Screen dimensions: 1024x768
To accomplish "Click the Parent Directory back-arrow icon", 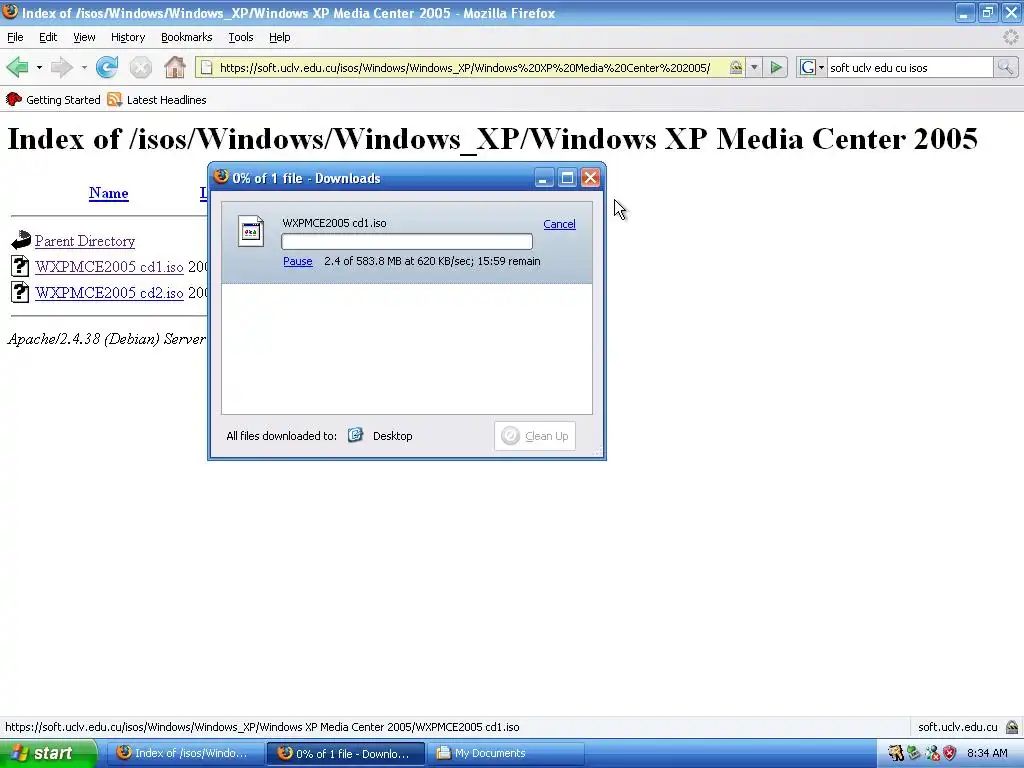I will coord(21,240).
